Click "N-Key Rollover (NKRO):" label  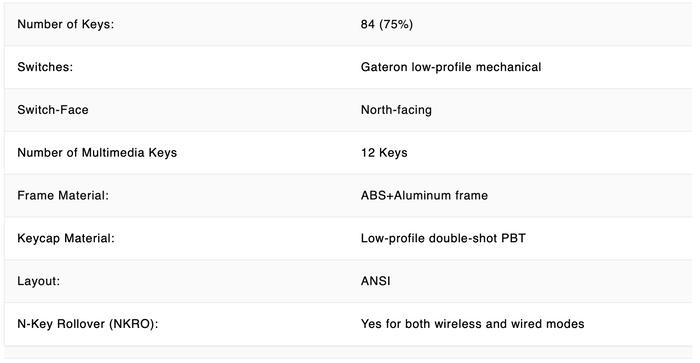88,324
